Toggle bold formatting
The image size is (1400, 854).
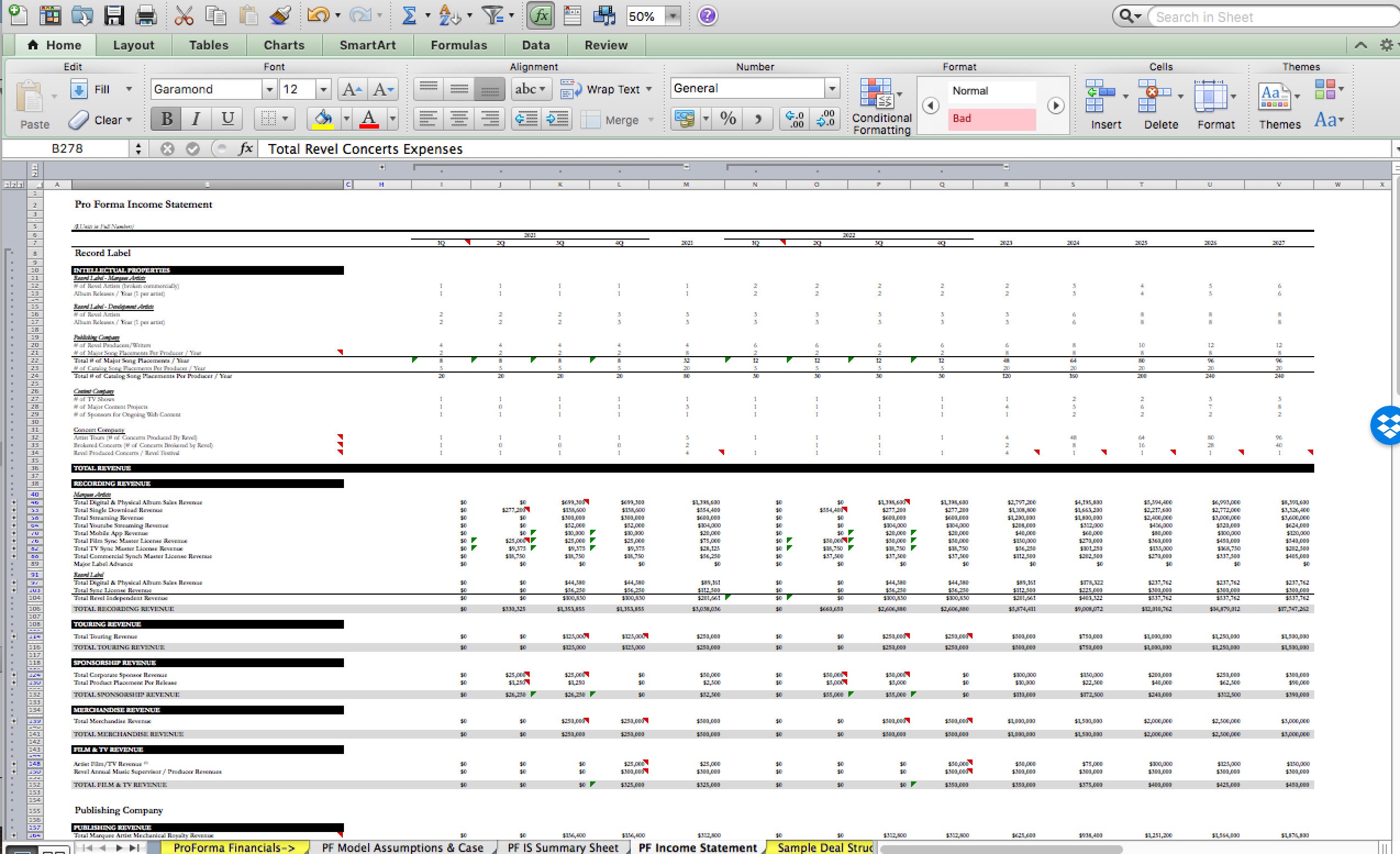[x=165, y=119]
